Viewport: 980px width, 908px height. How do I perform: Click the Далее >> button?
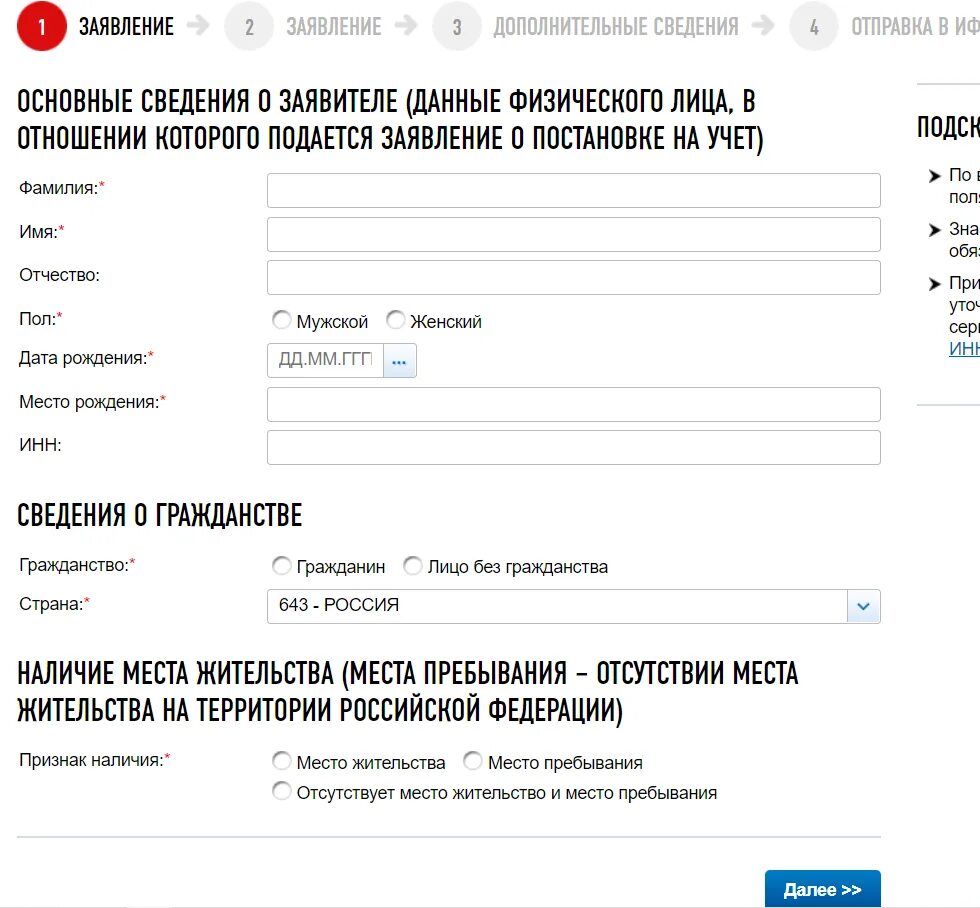coord(822,889)
